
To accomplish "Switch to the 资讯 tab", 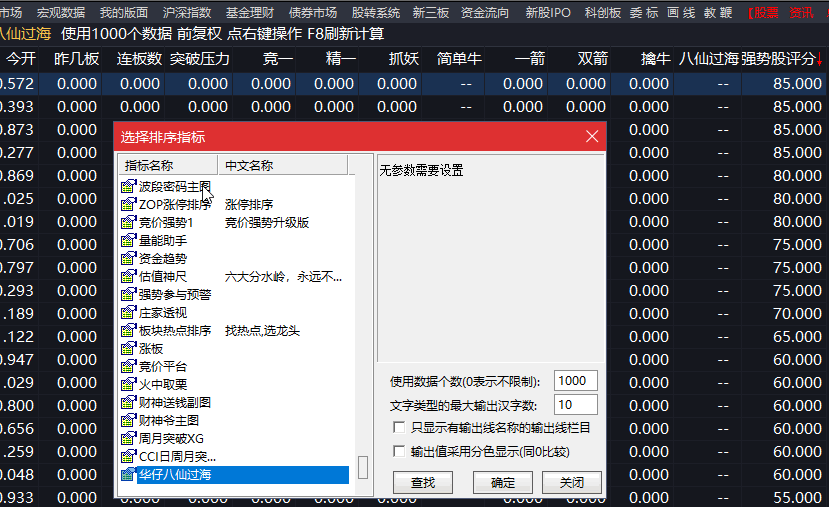I will 801,12.
